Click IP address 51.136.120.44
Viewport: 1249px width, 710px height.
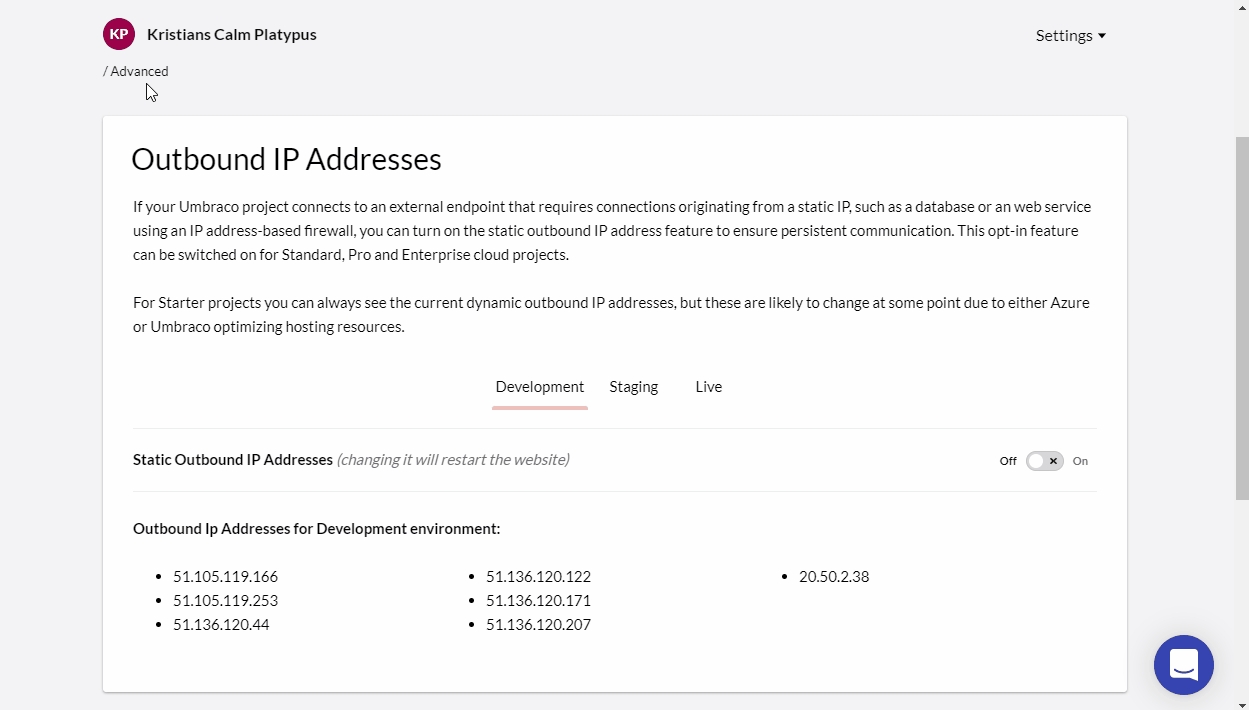(221, 625)
